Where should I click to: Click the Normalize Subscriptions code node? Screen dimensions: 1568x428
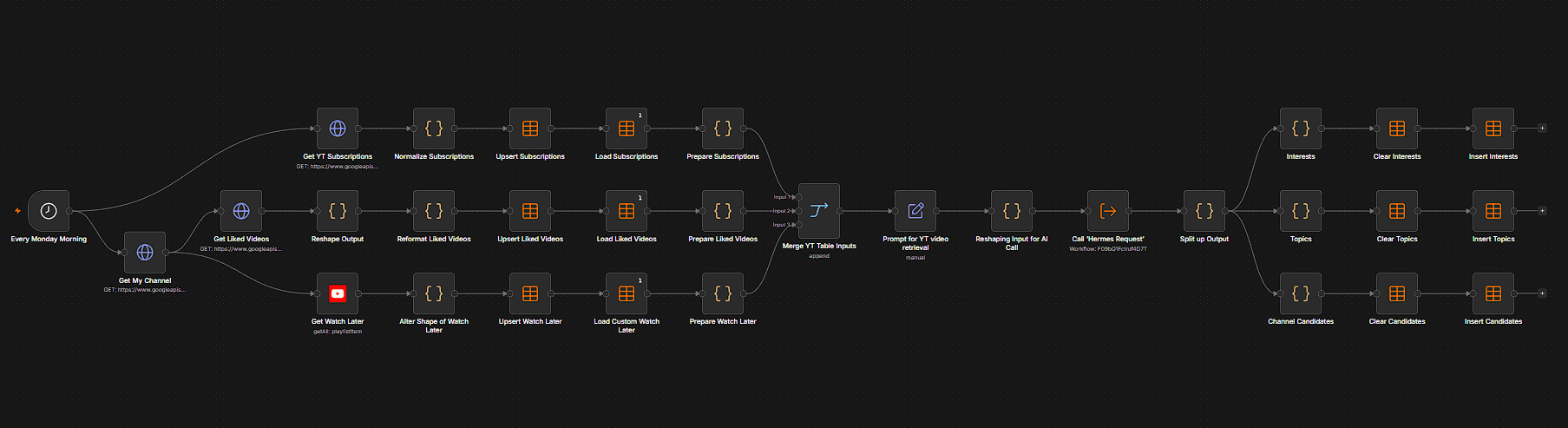[x=434, y=128]
